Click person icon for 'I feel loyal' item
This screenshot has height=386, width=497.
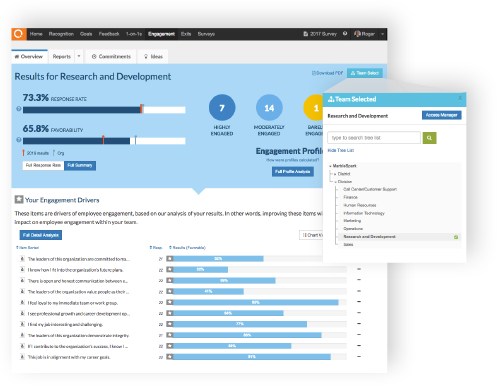[x=22, y=302]
